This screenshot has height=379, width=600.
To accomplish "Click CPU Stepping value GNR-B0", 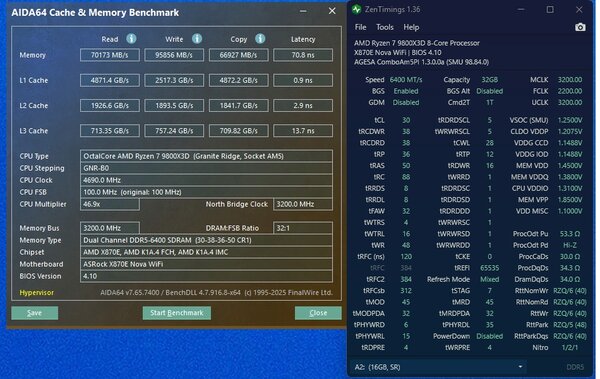I will click(206, 168).
